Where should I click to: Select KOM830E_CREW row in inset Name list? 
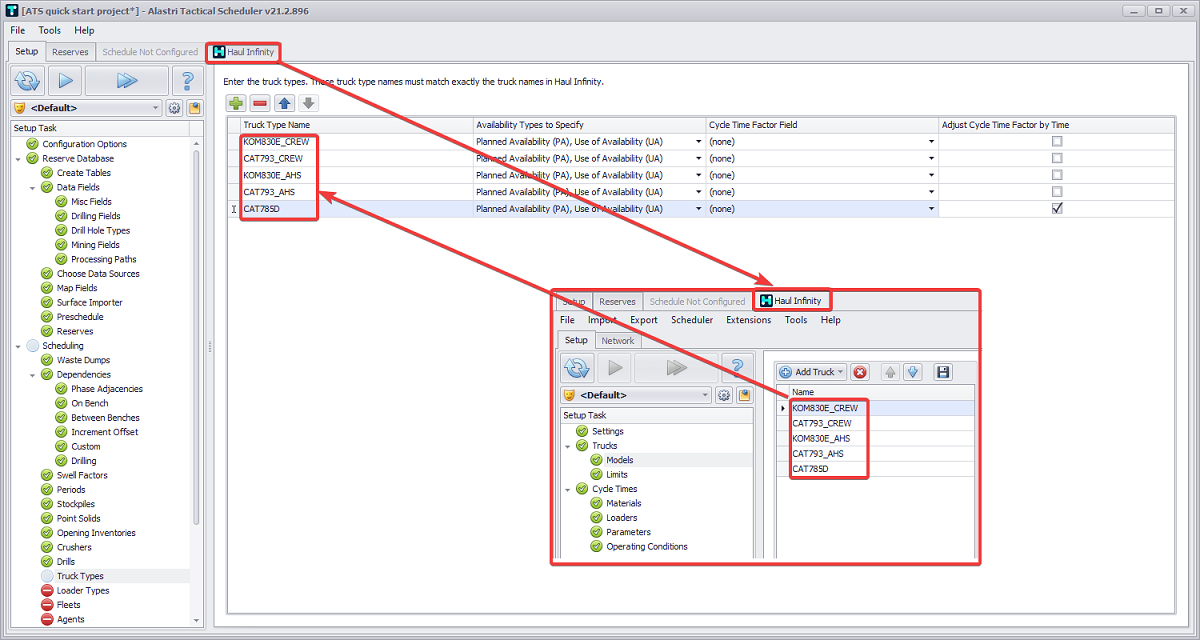[x=880, y=408]
